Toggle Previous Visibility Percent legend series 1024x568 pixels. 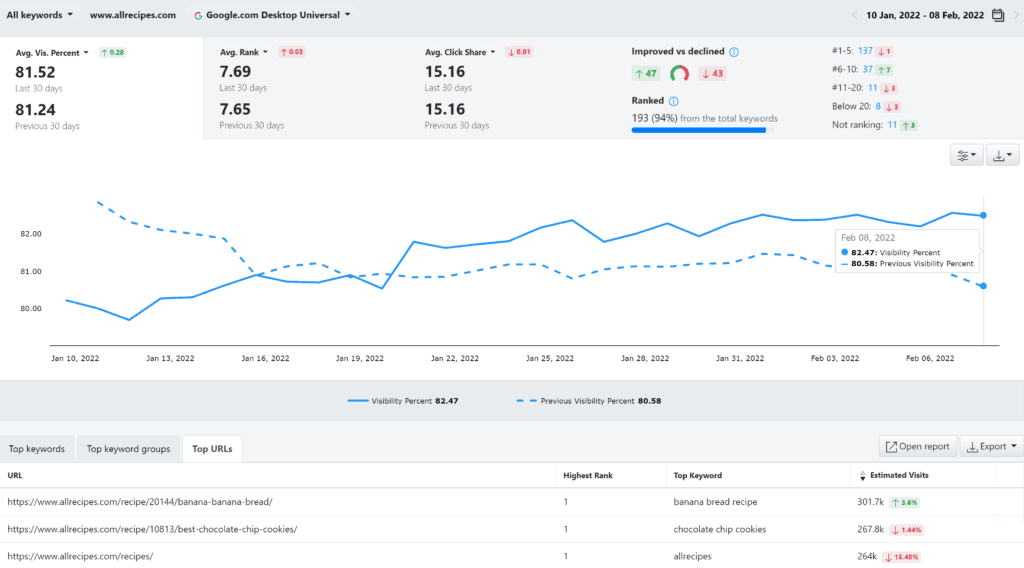[x=588, y=401]
